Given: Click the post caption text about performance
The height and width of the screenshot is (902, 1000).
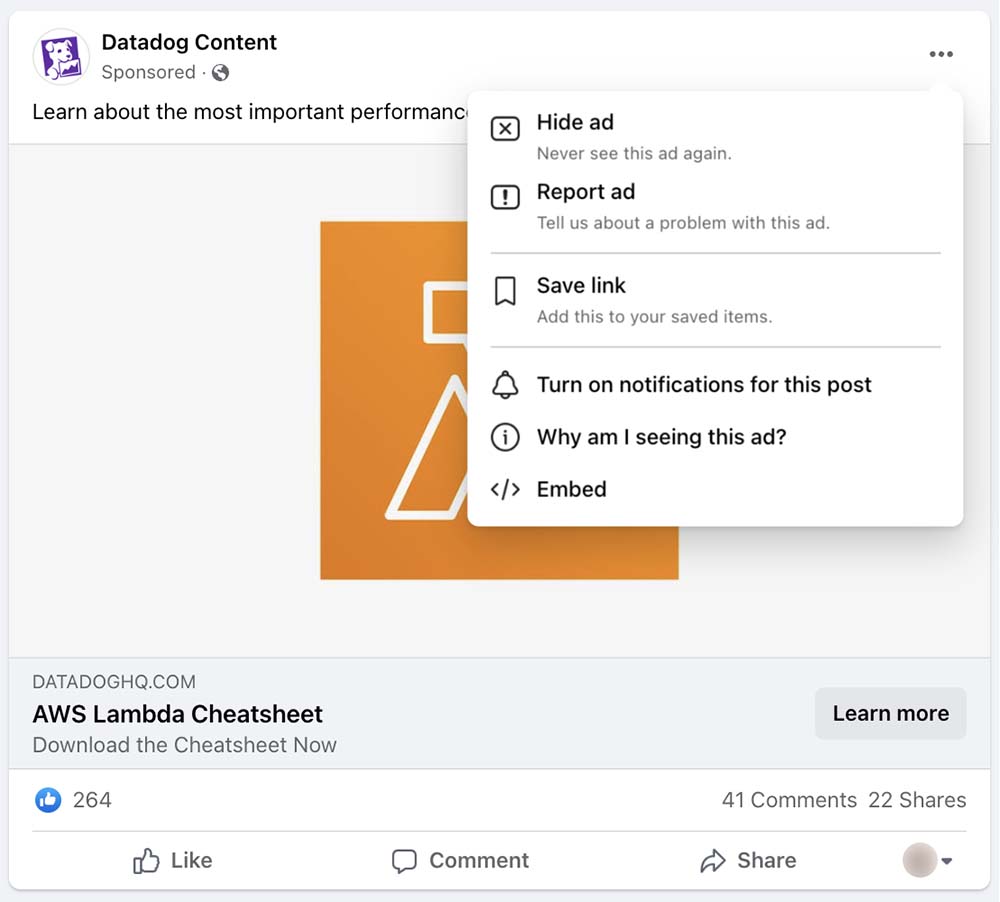Looking at the screenshot, I should click(x=249, y=112).
